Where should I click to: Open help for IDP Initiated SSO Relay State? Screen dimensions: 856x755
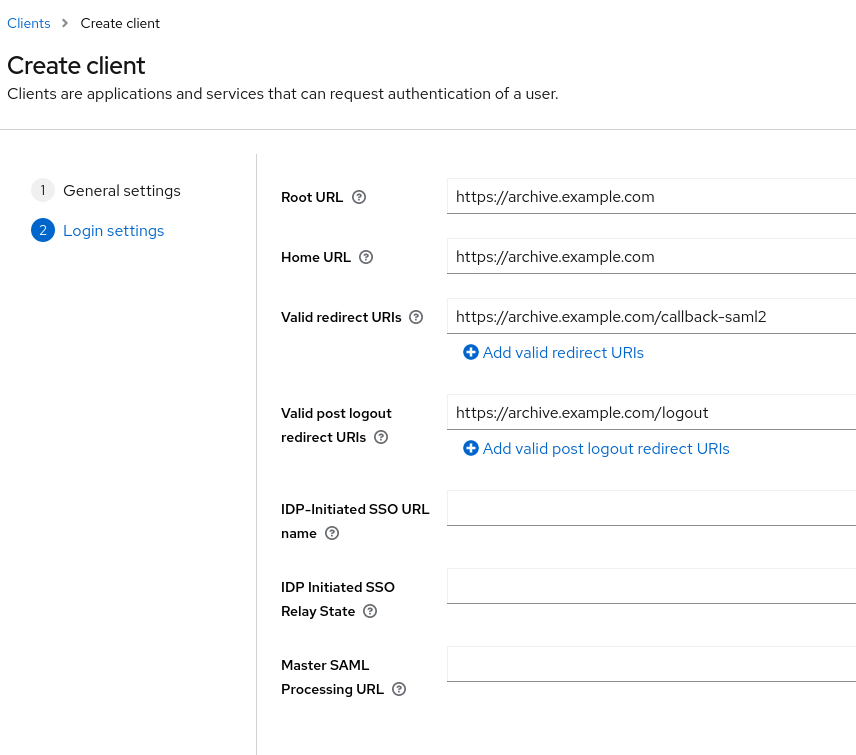(370, 611)
